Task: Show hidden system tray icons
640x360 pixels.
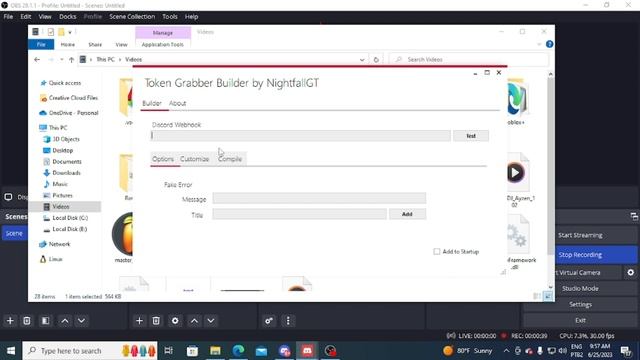Action: tap(506, 351)
